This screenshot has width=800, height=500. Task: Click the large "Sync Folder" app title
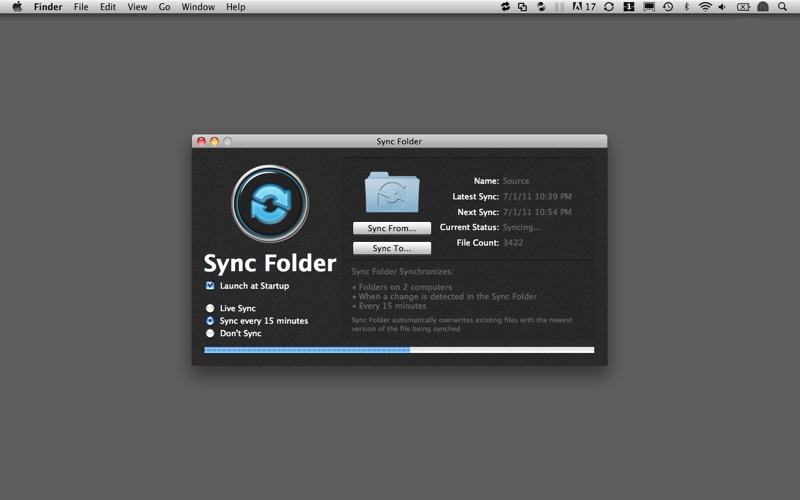pos(270,264)
